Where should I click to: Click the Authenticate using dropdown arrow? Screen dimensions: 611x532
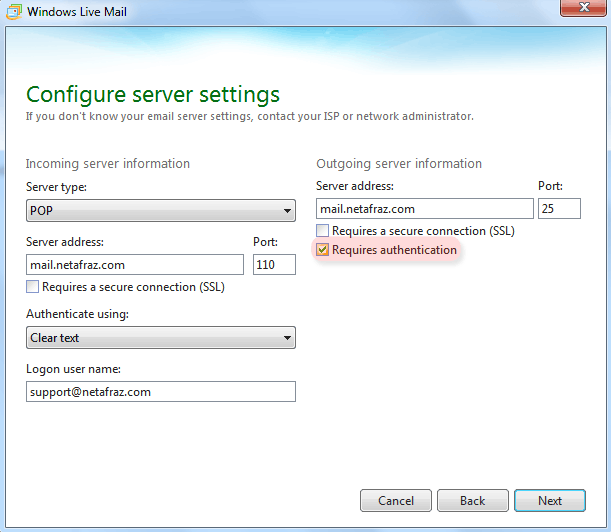pos(287,338)
